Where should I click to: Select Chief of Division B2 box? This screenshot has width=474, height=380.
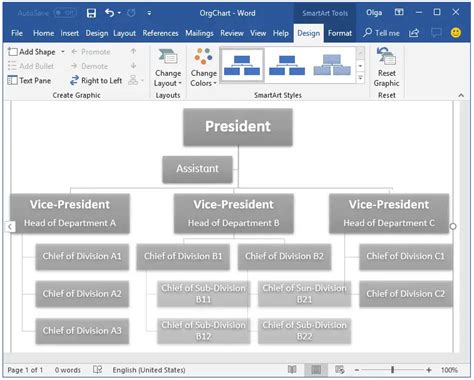click(284, 257)
